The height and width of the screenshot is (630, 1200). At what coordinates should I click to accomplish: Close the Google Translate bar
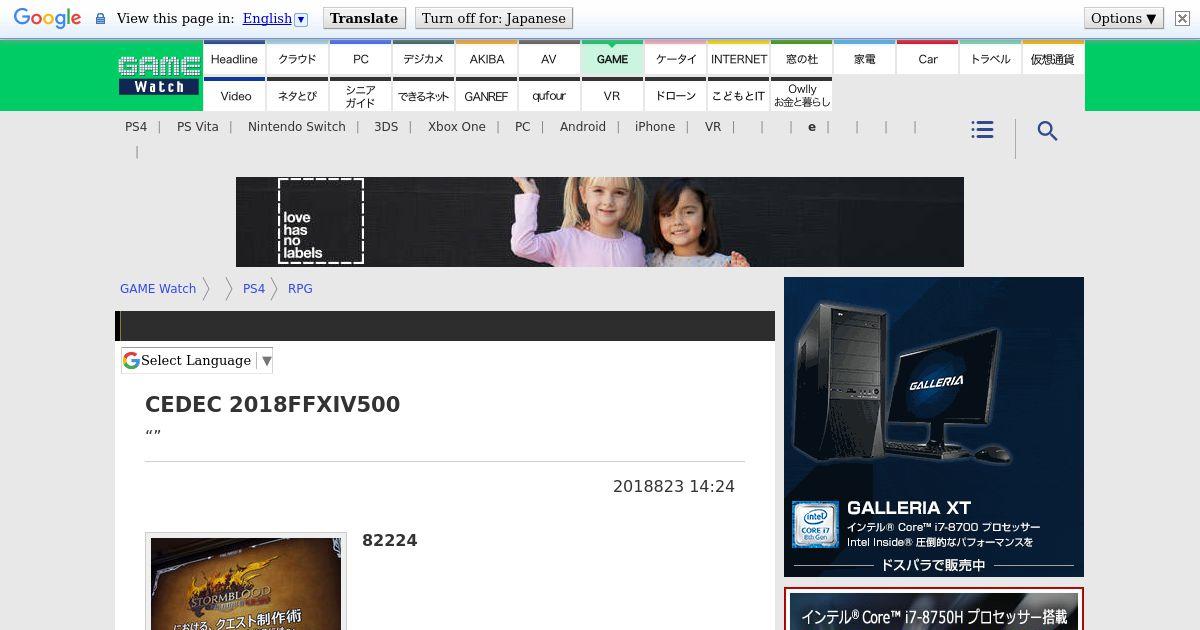(1182, 18)
